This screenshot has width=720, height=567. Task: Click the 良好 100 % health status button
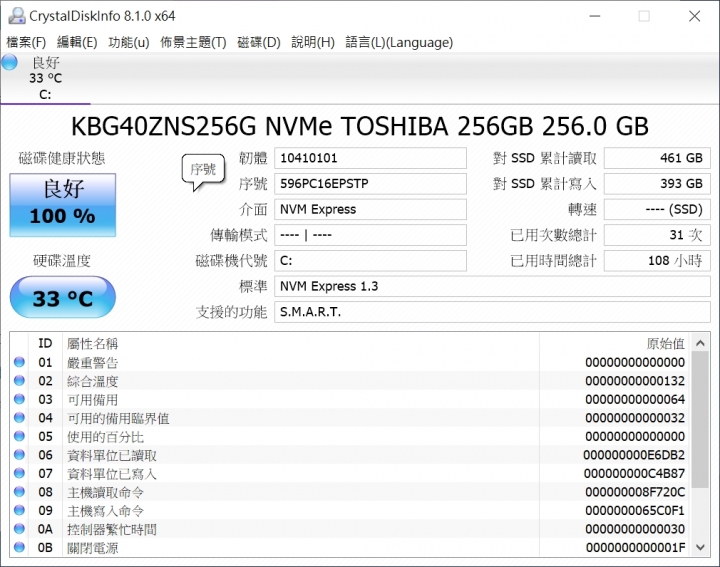click(x=62, y=205)
